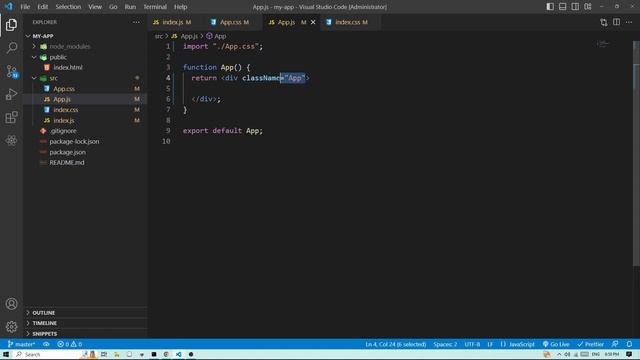Image resolution: width=640 pixels, height=360 pixels.
Task: Click Spaces: 2 indentation setting
Action: pos(445,344)
